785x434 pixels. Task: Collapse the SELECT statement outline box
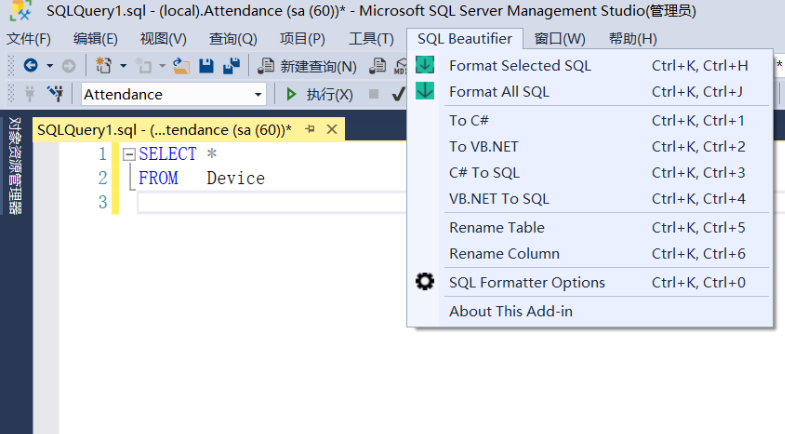pos(129,154)
